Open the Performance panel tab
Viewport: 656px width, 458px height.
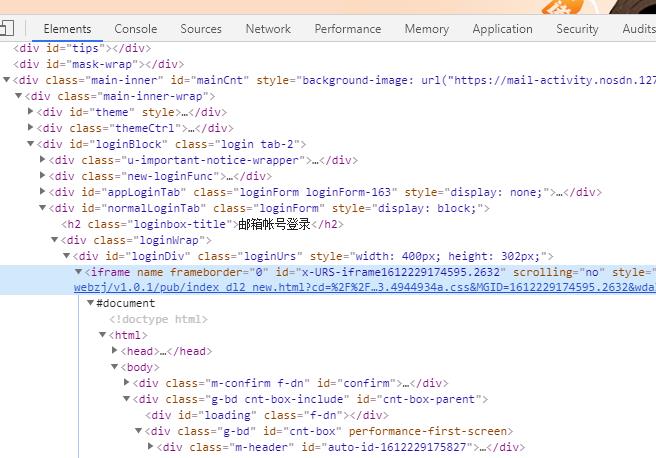coord(348,29)
